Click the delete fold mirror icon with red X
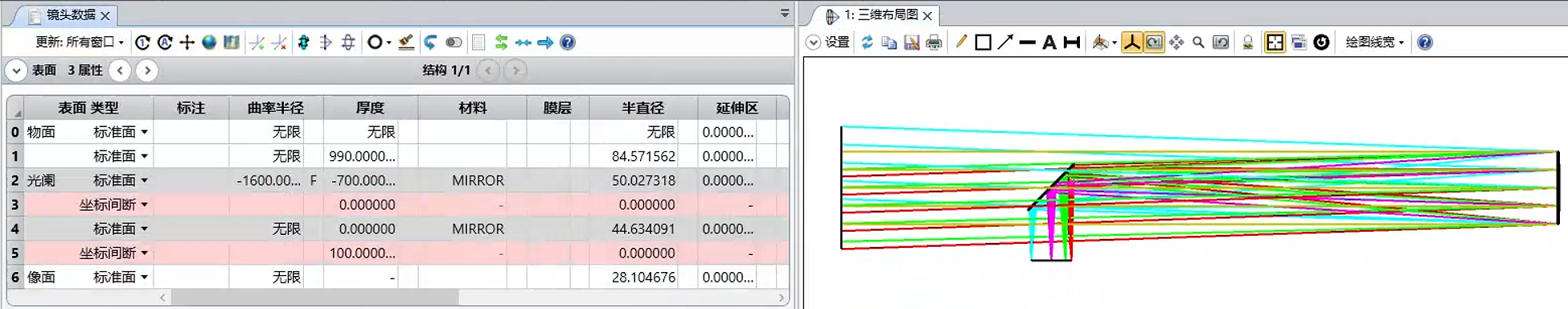Viewport: 1568px width, 309px height. click(279, 43)
